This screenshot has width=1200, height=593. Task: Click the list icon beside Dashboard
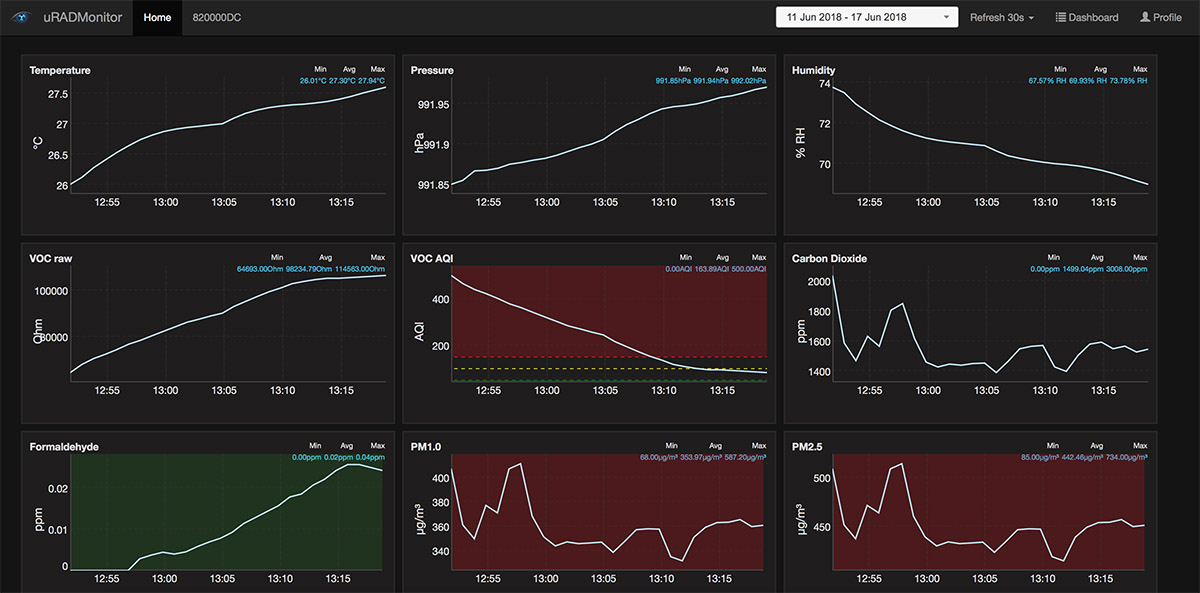(1061, 17)
